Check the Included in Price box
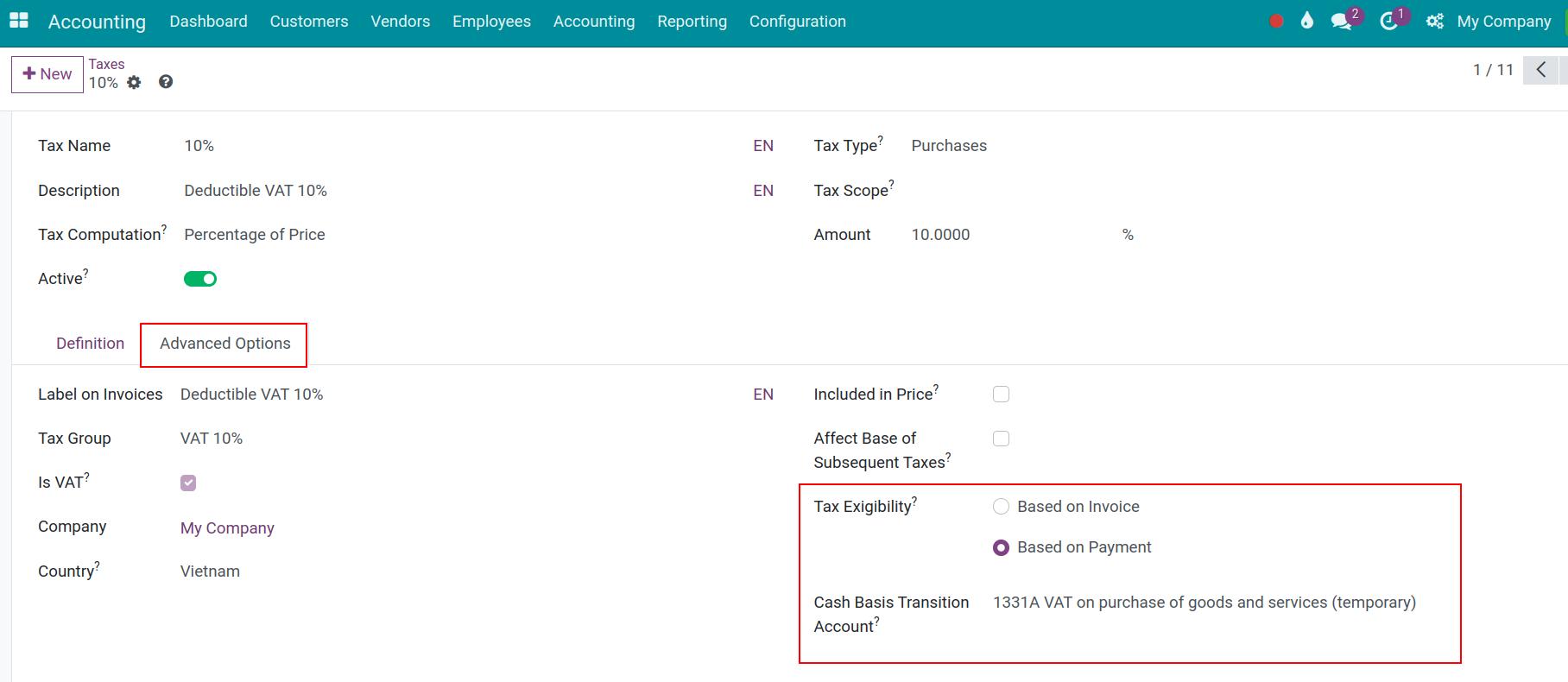 1001,395
